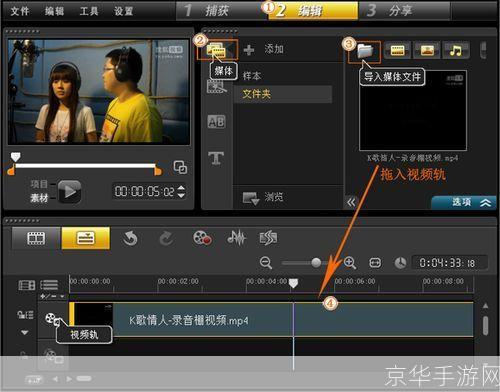
Task: Toggle show all visible tracks icon
Action: [x=25, y=315]
